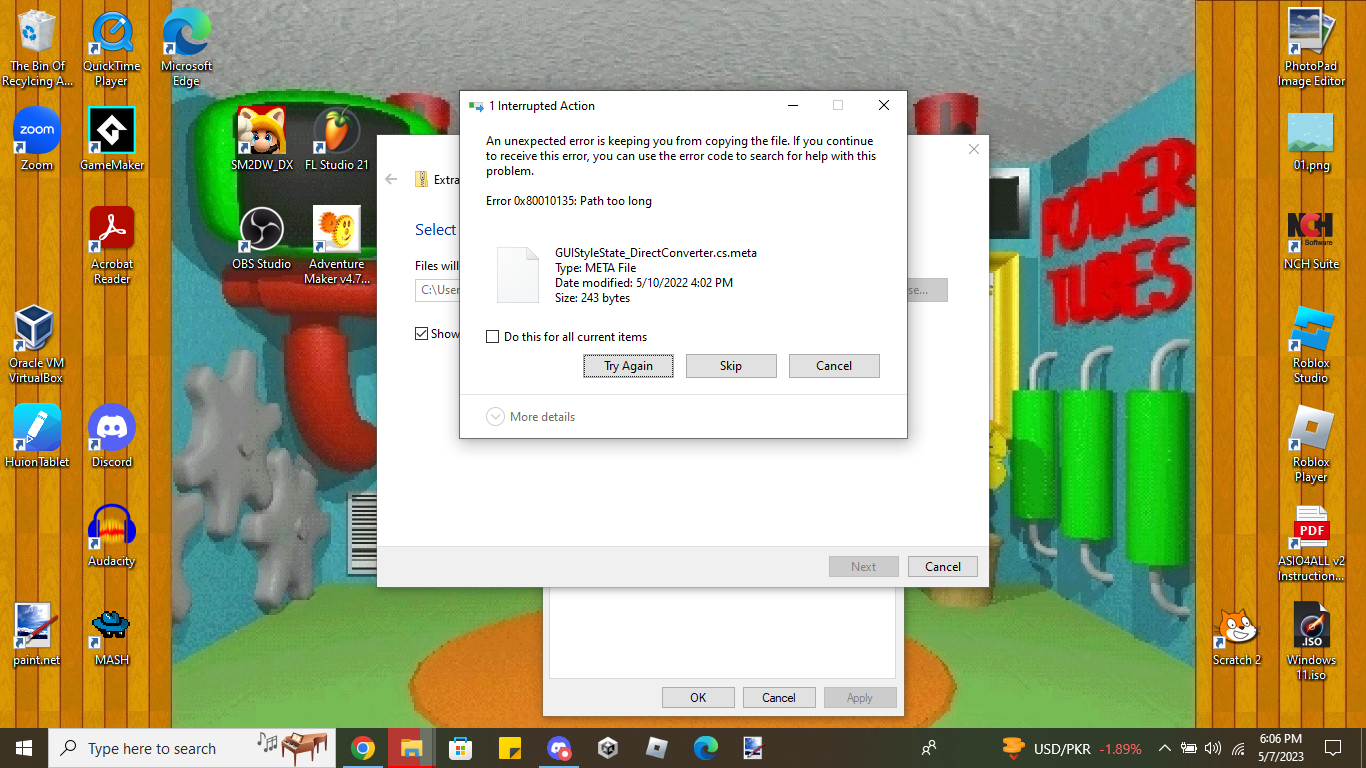Open the volume control in system tray
Image resolution: width=1366 pixels, height=768 pixels.
(x=1213, y=748)
